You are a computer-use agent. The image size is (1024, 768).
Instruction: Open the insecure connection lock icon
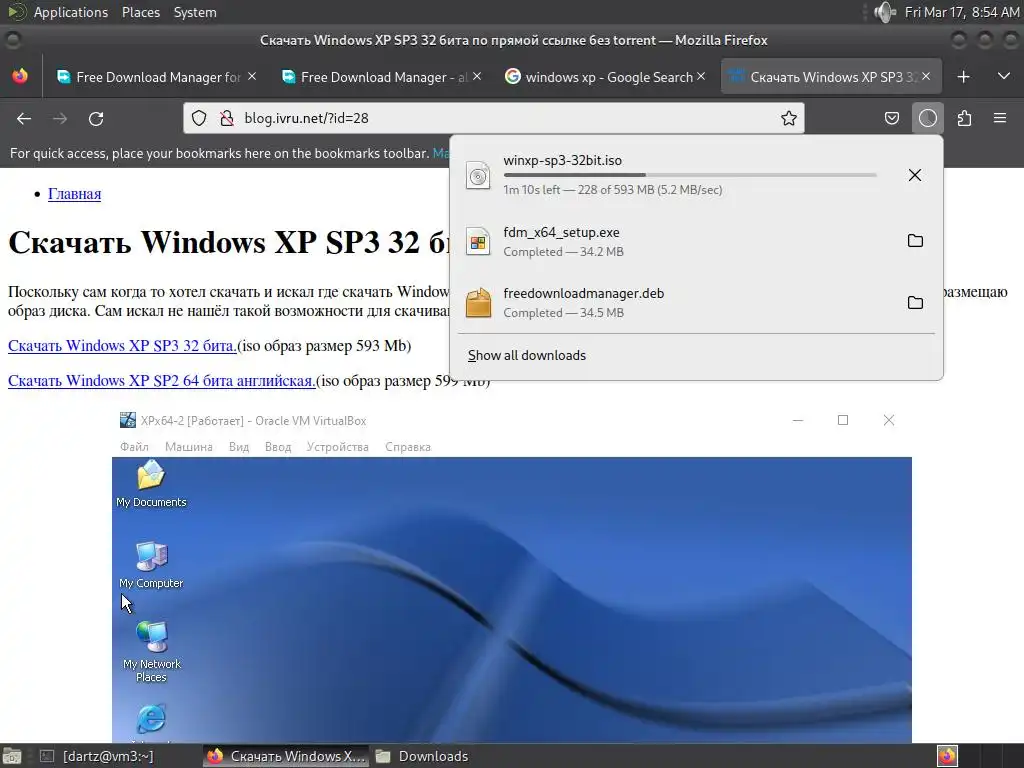(x=227, y=118)
